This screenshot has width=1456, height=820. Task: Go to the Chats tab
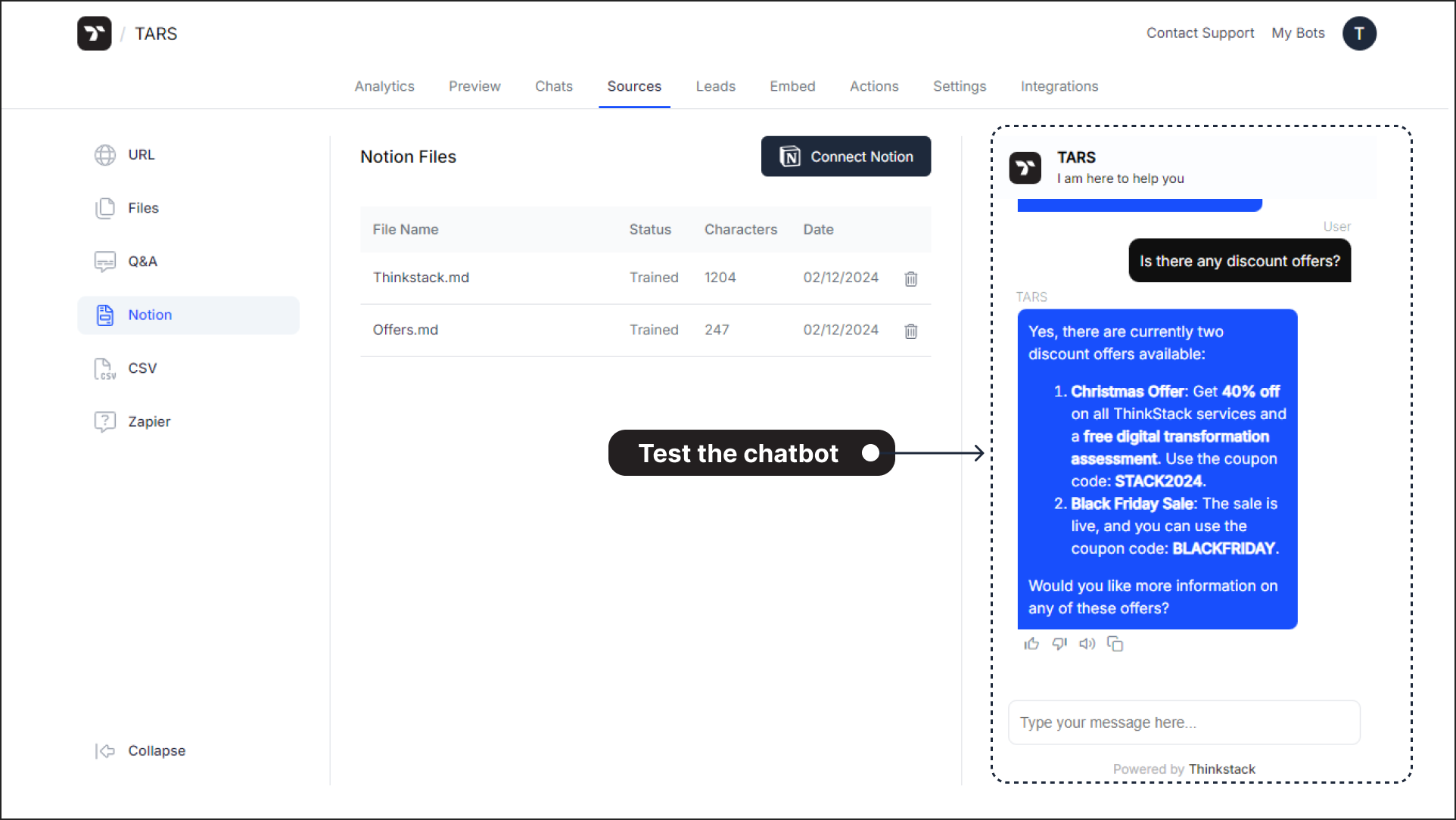pos(554,86)
